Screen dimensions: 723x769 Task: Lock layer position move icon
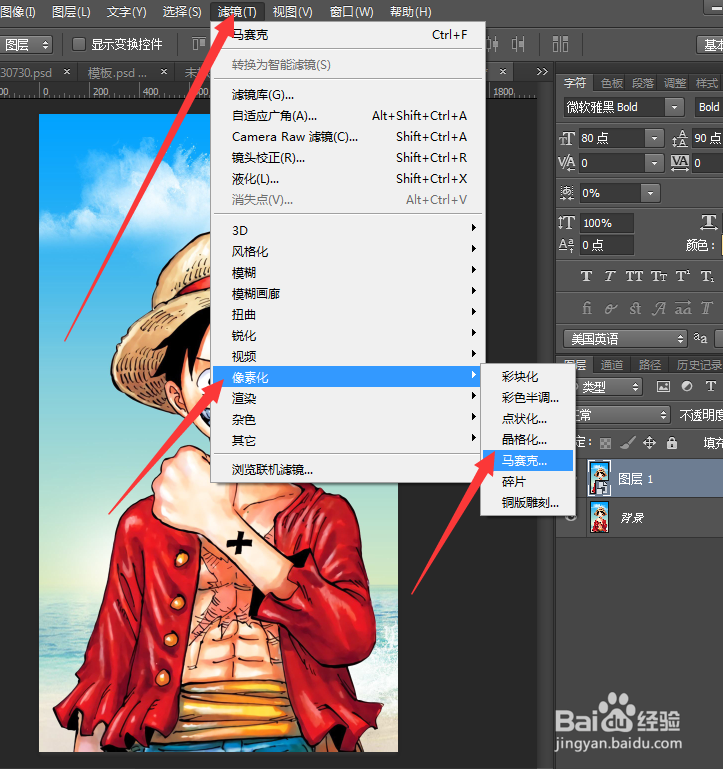[649, 443]
